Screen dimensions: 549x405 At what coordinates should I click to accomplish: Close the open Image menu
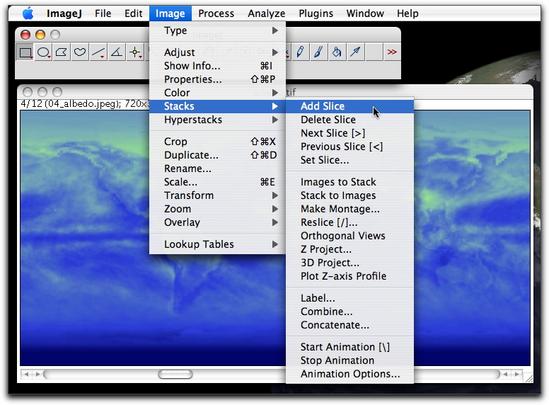click(170, 14)
